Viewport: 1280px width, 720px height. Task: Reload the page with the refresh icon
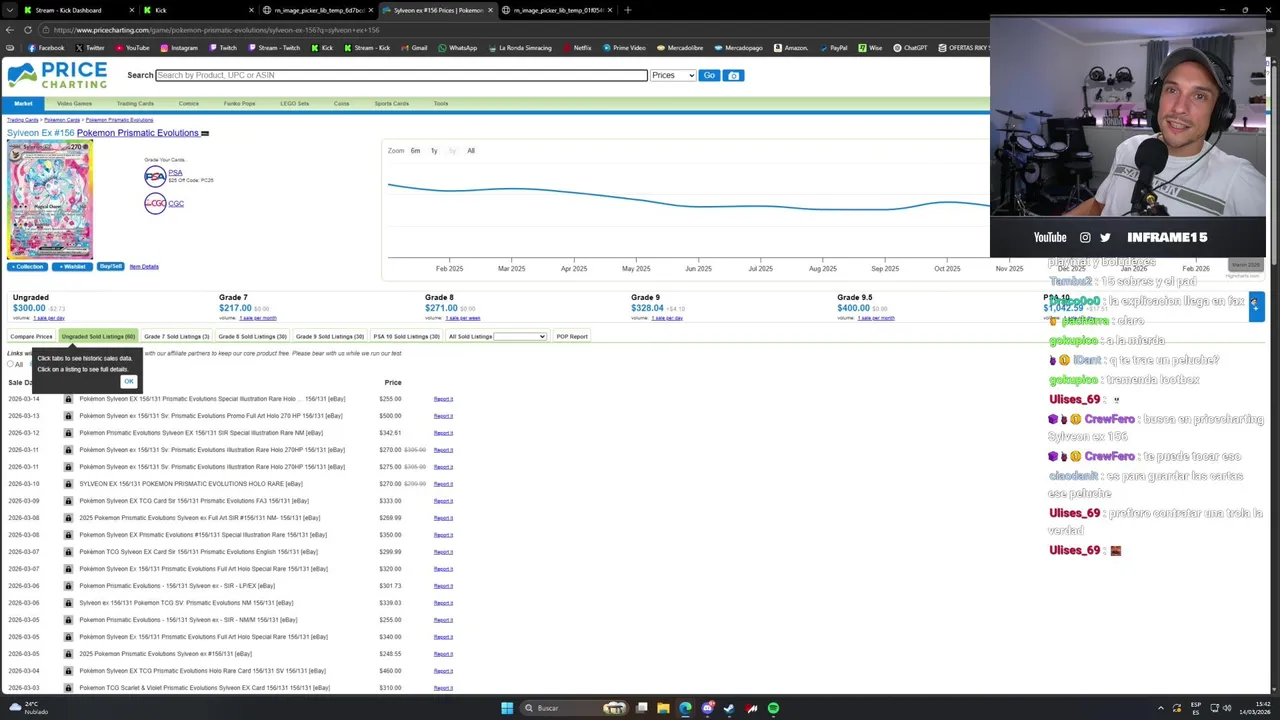click(x=27, y=30)
